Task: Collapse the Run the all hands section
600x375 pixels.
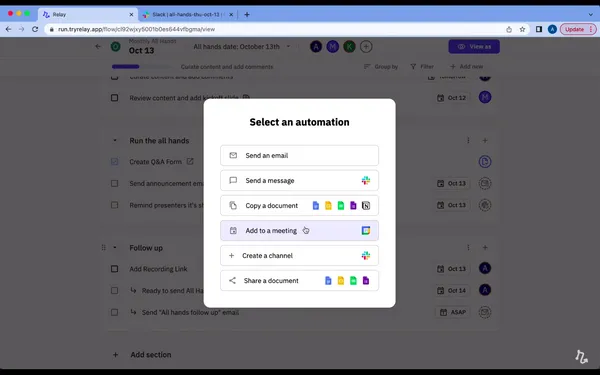Action: 115,140
